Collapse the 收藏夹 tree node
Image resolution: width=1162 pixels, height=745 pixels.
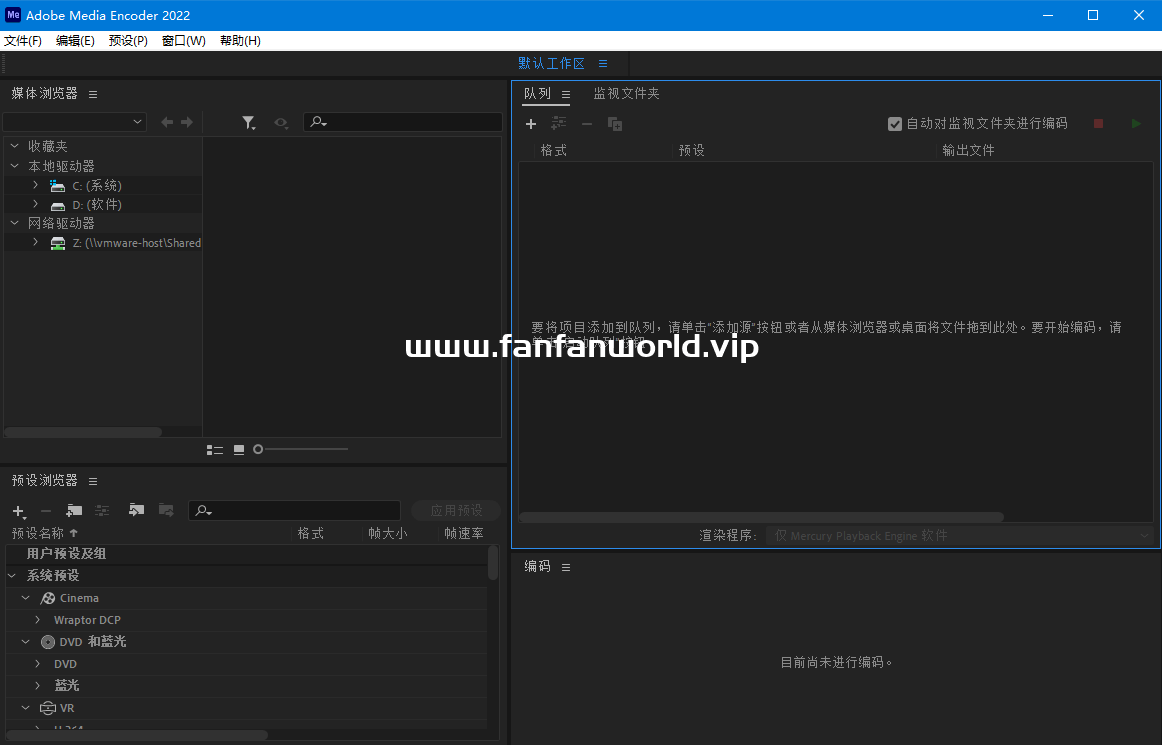[15, 146]
